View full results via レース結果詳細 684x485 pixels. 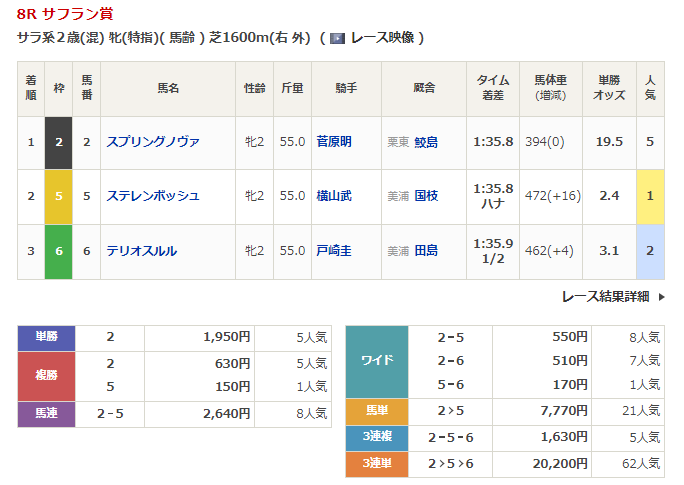(x=606, y=297)
